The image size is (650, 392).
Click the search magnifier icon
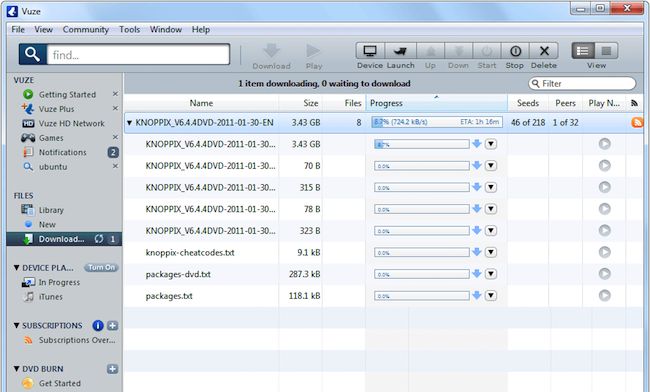(32, 54)
